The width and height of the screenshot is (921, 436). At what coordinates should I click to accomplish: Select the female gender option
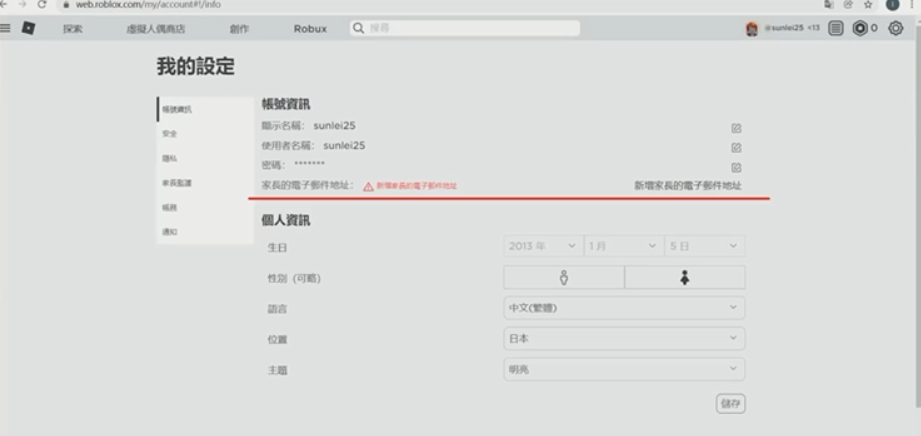(685, 277)
